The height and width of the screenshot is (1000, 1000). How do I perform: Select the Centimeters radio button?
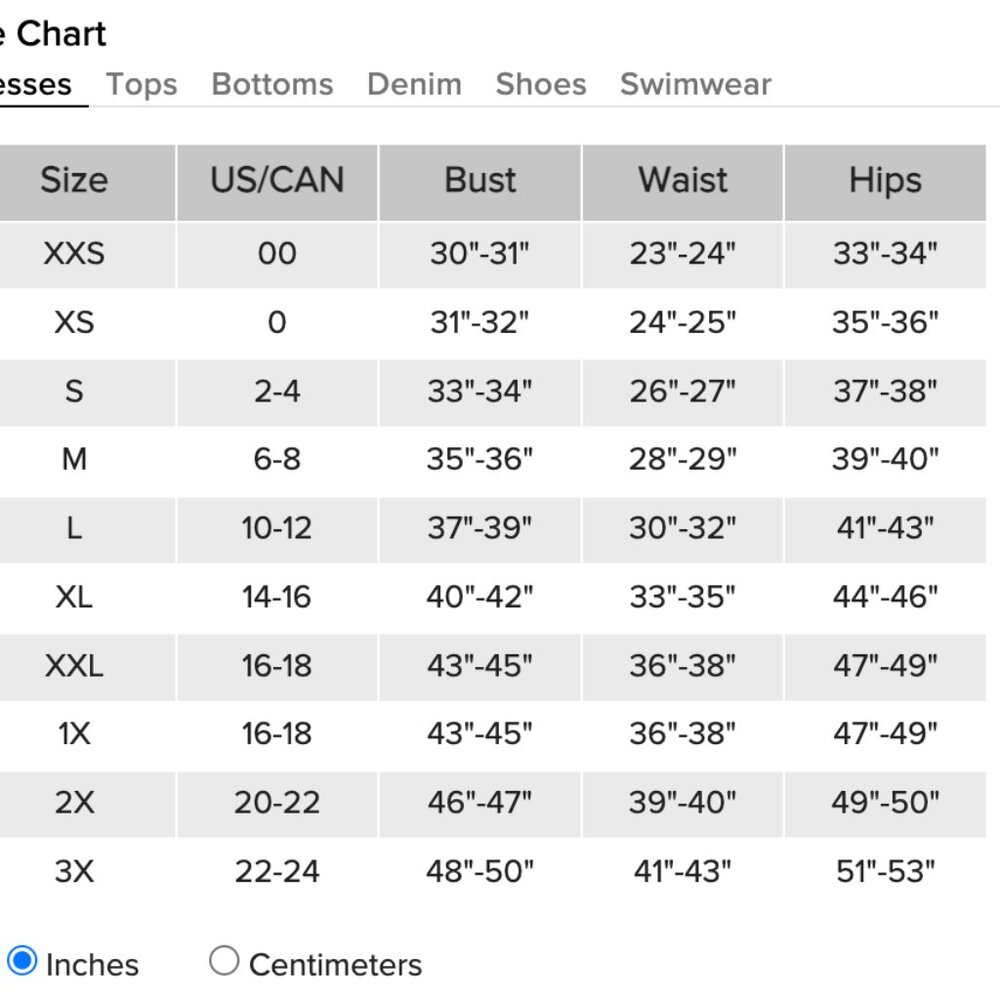pyautogui.click(x=224, y=962)
